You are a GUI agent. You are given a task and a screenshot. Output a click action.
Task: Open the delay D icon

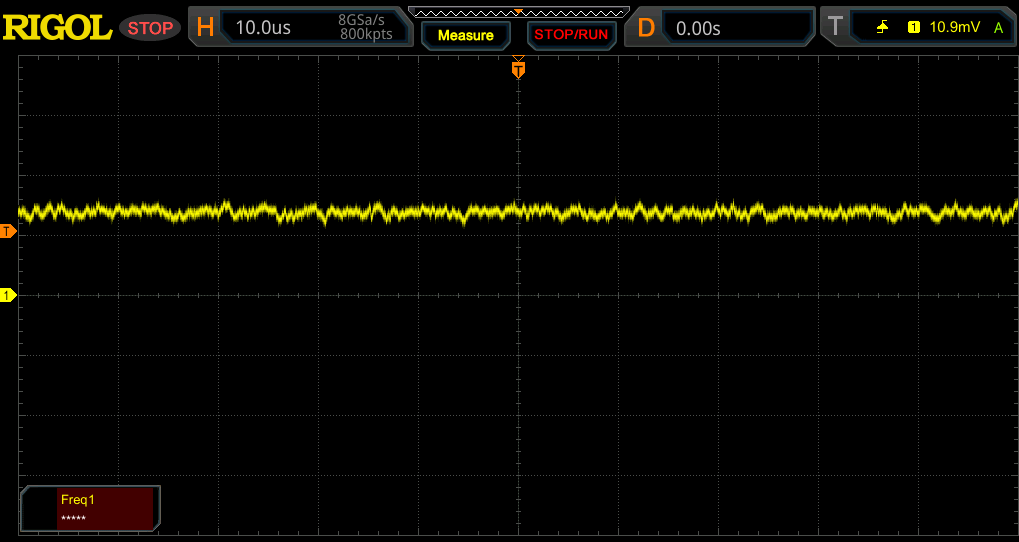pos(646,27)
